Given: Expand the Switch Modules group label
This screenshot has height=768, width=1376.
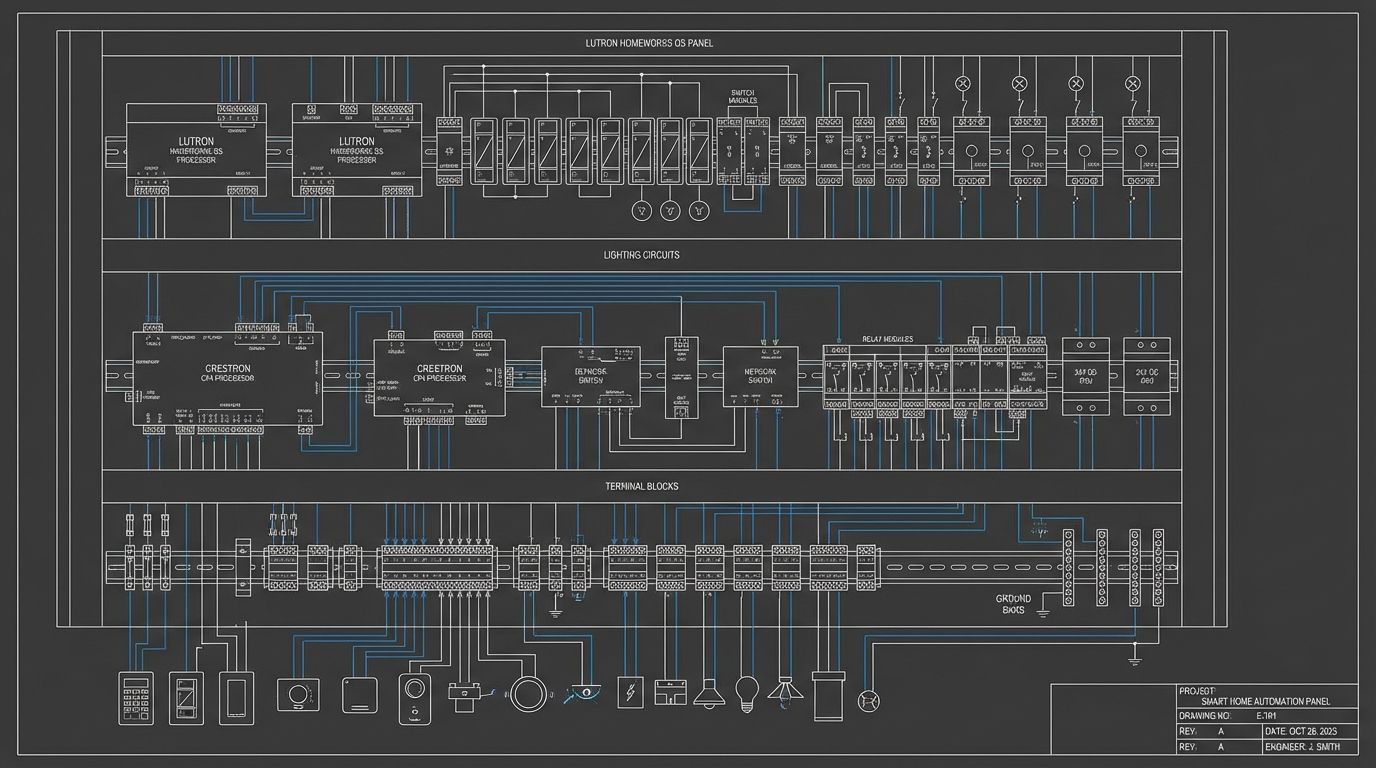Looking at the screenshot, I should (x=742, y=96).
